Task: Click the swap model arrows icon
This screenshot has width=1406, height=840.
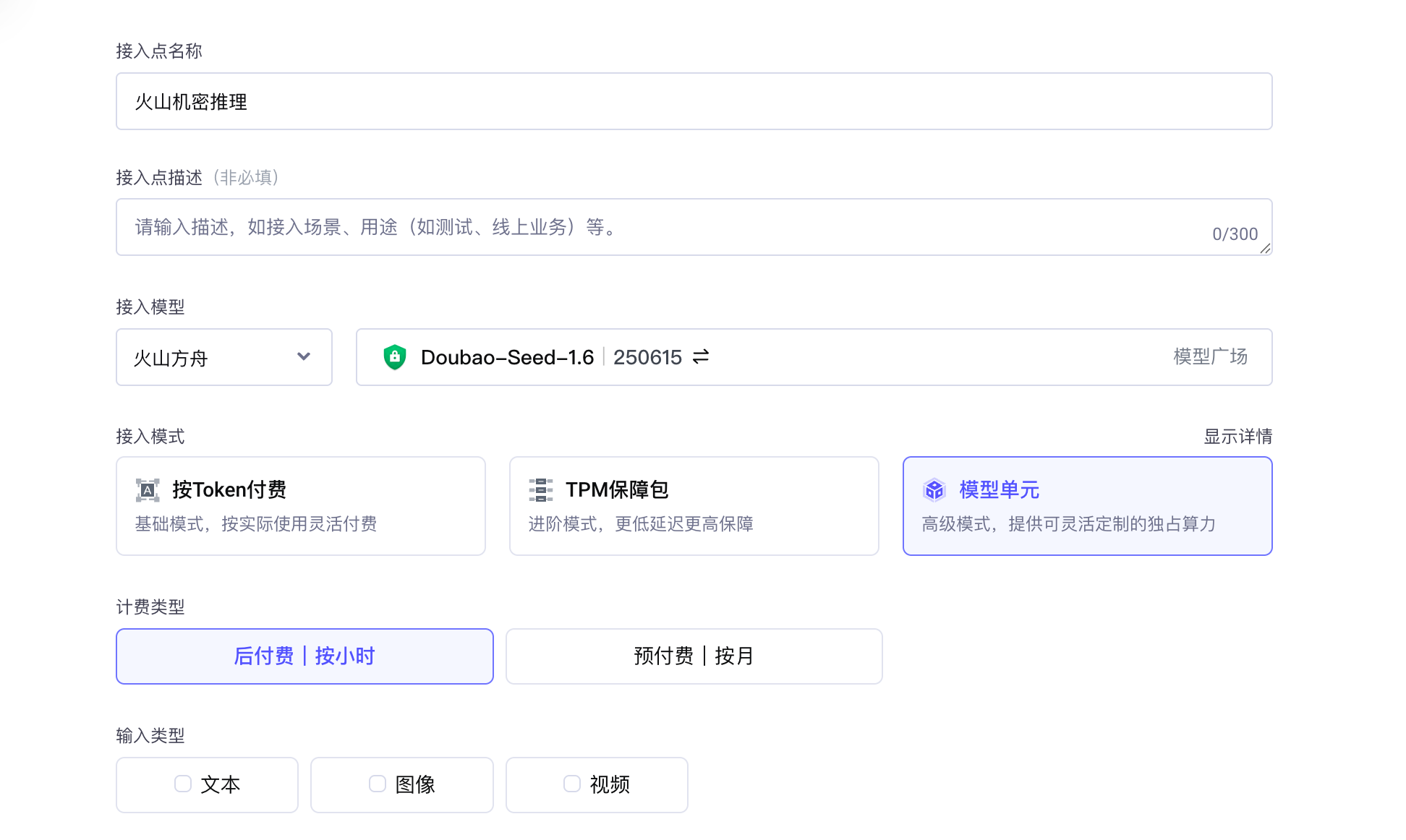Action: [x=700, y=357]
